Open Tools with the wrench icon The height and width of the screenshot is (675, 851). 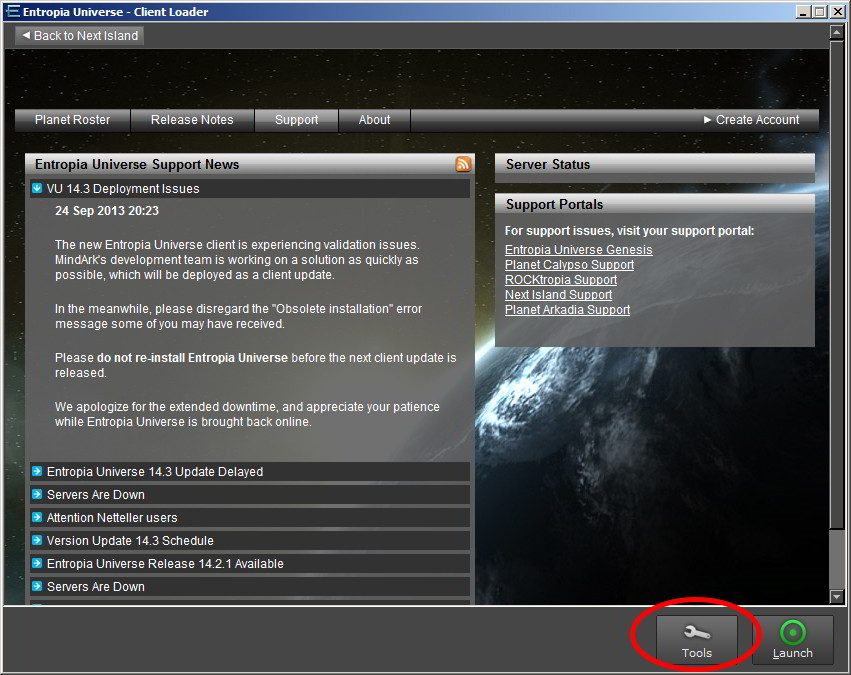pos(696,640)
